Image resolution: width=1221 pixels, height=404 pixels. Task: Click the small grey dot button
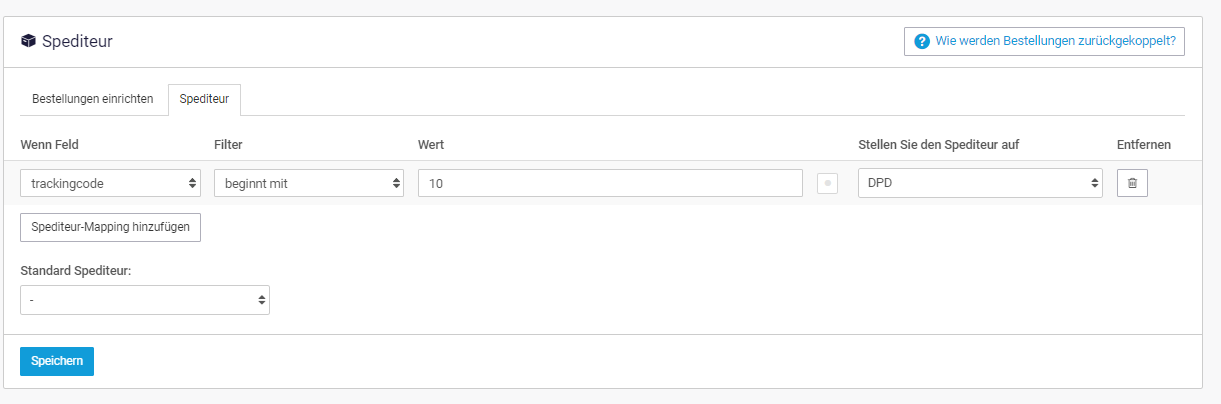(827, 183)
